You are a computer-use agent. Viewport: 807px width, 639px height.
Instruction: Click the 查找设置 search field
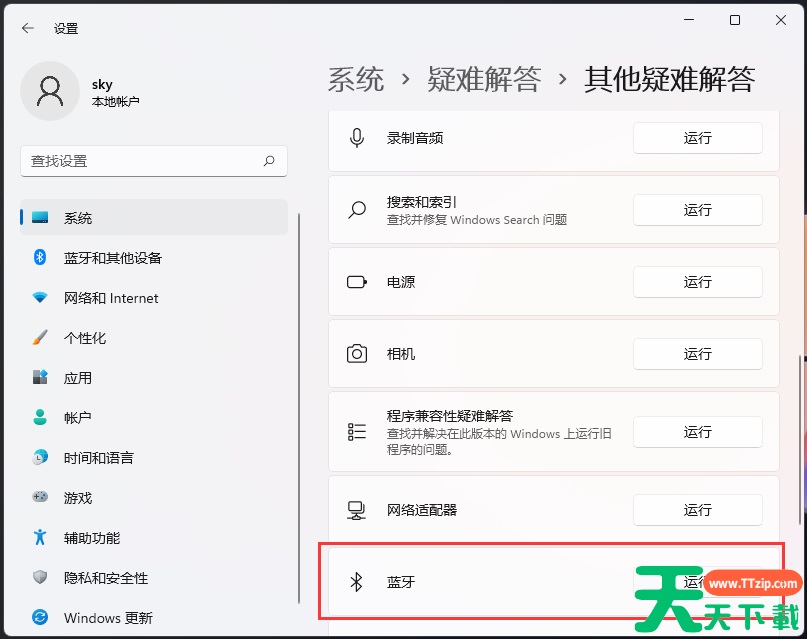(140, 161)
